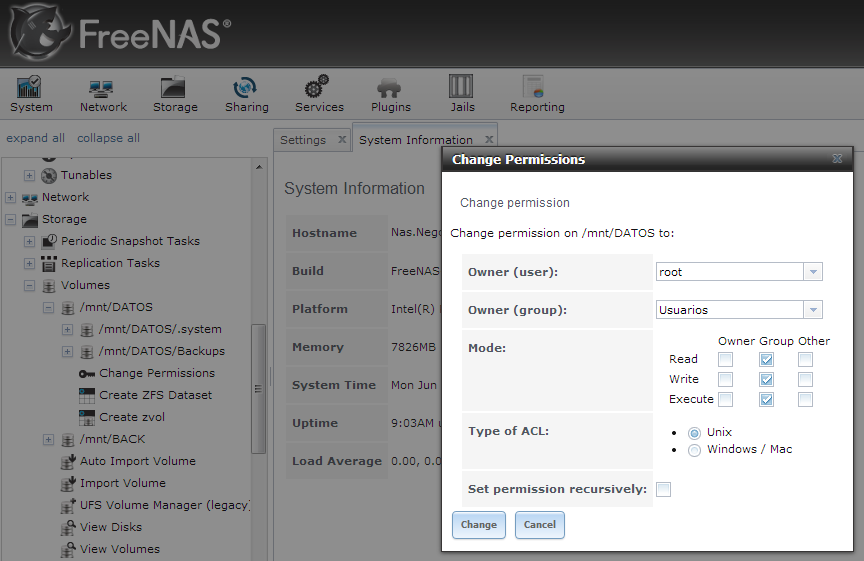Expand the /mnt/BACK node

pos(48,440)
